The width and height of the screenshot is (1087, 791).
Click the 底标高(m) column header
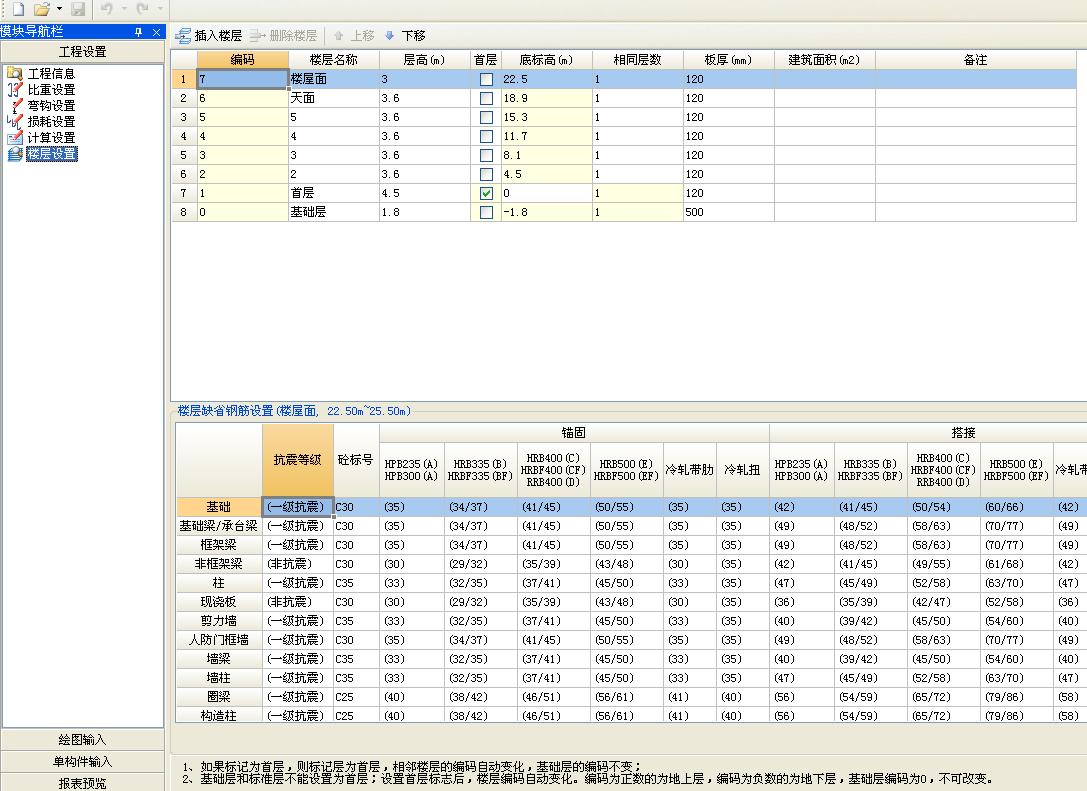(546, 60)
